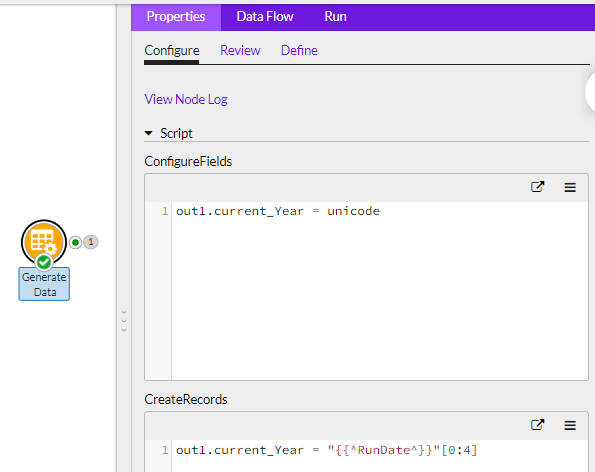The image size is (595, 472).
Task: Click the CreateRecords script code line
Action: click(326, 450)
